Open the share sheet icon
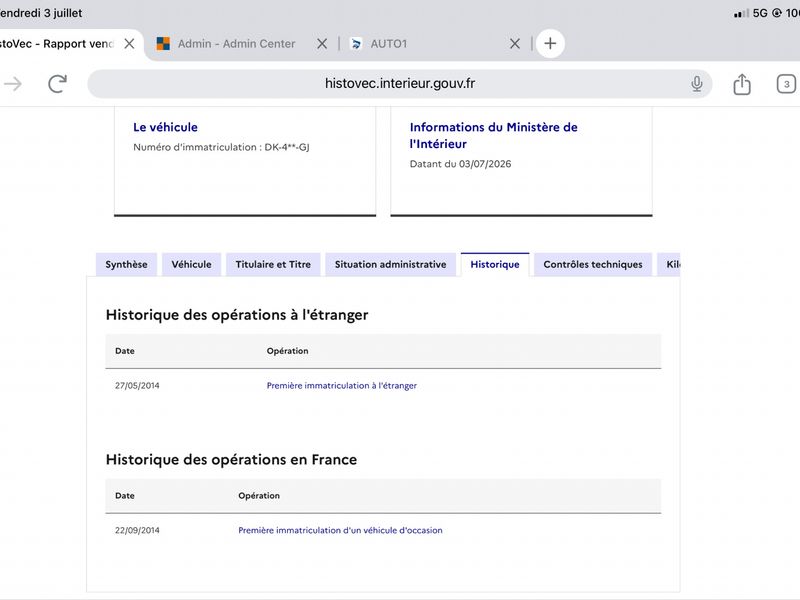 (742, 84)
